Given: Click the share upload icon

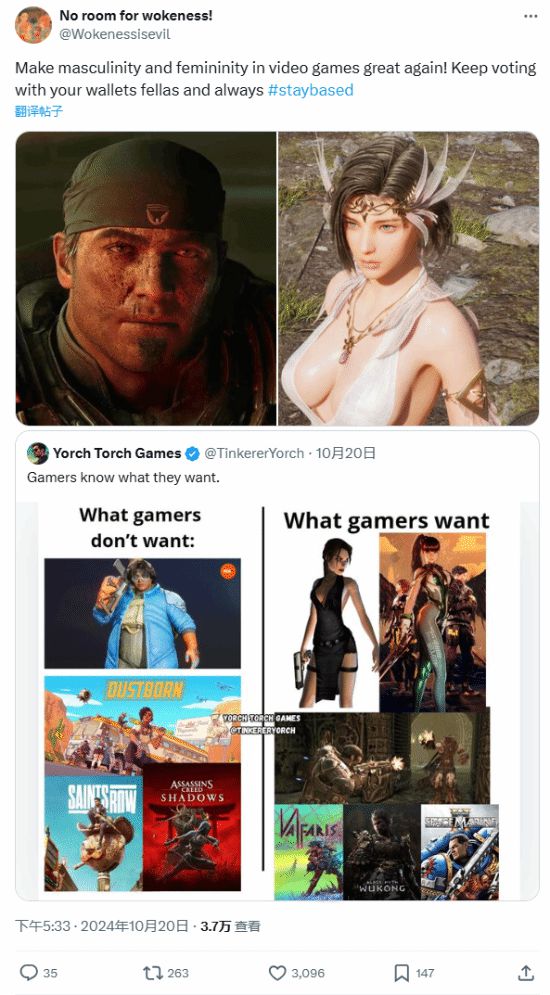Looking at the screenshot, I should coord(526,972).
